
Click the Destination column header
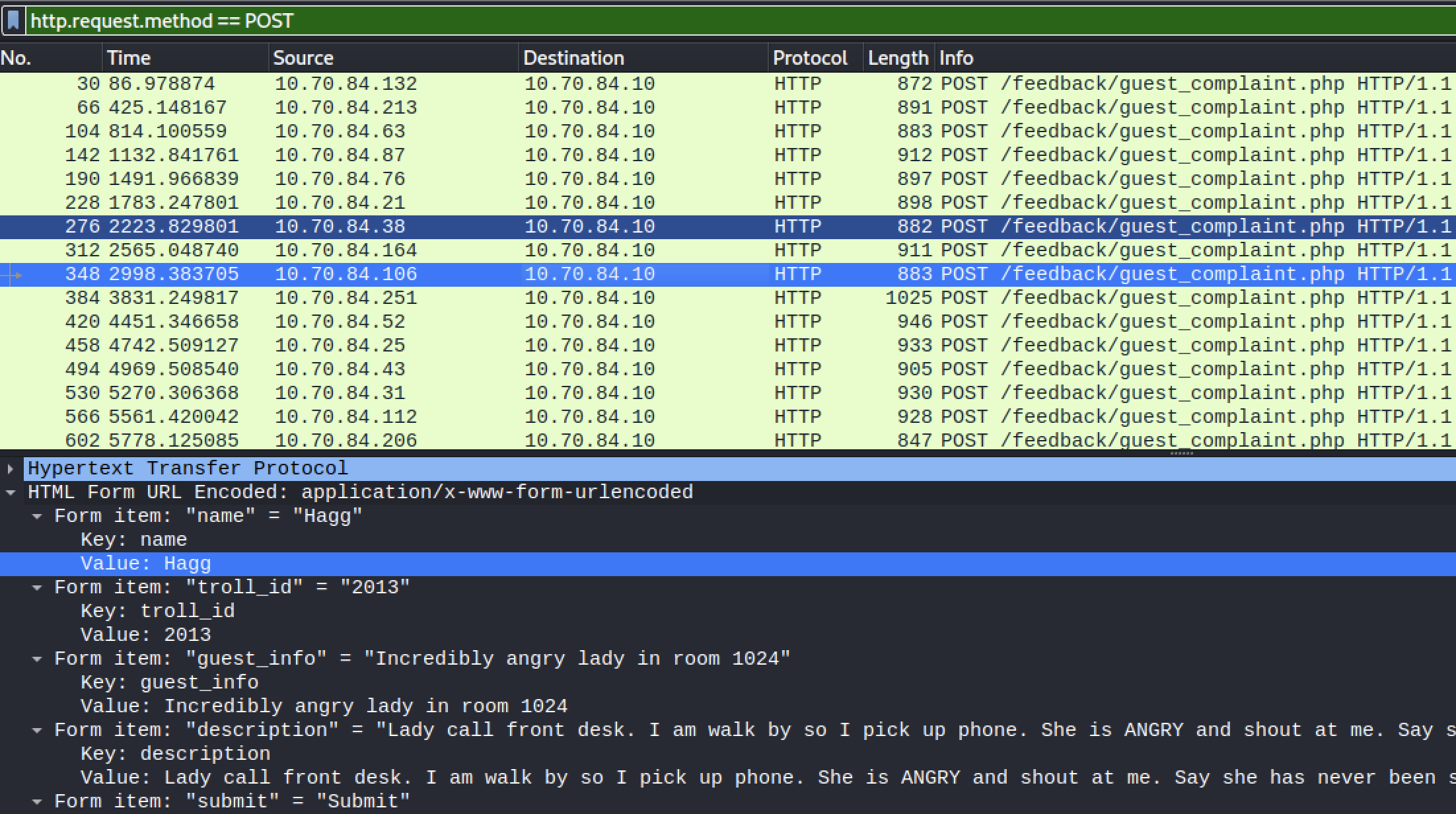573,58
